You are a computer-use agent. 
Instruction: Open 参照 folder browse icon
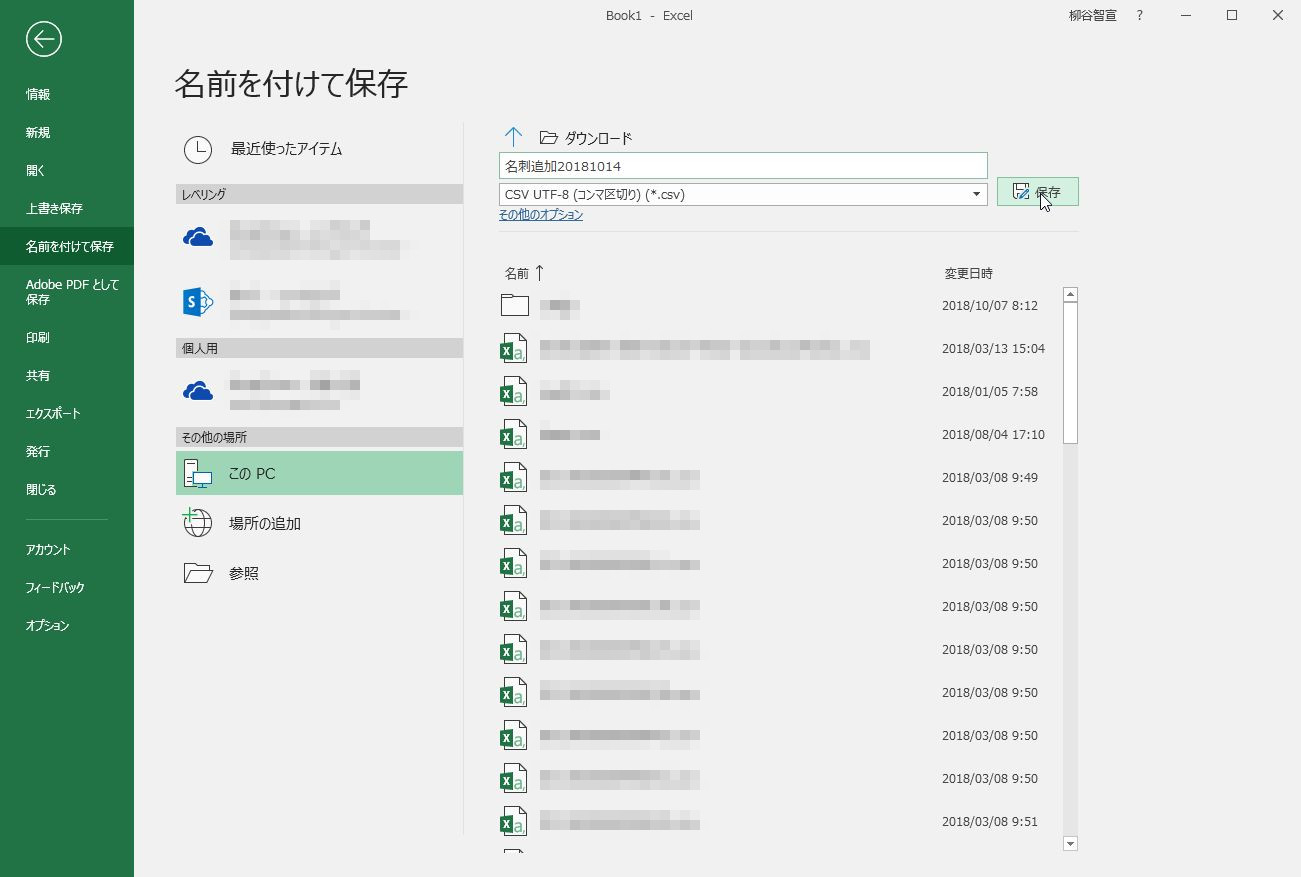pyautogui.click(x=198, y=573)
